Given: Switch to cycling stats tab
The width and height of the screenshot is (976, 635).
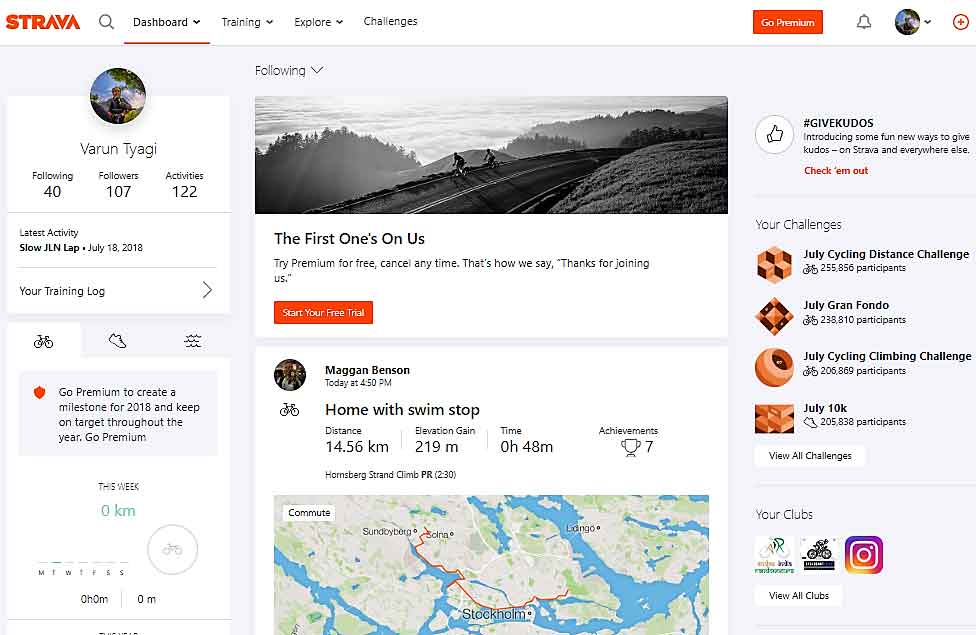Looking at the screenshot, I should (x=43, y=341).
